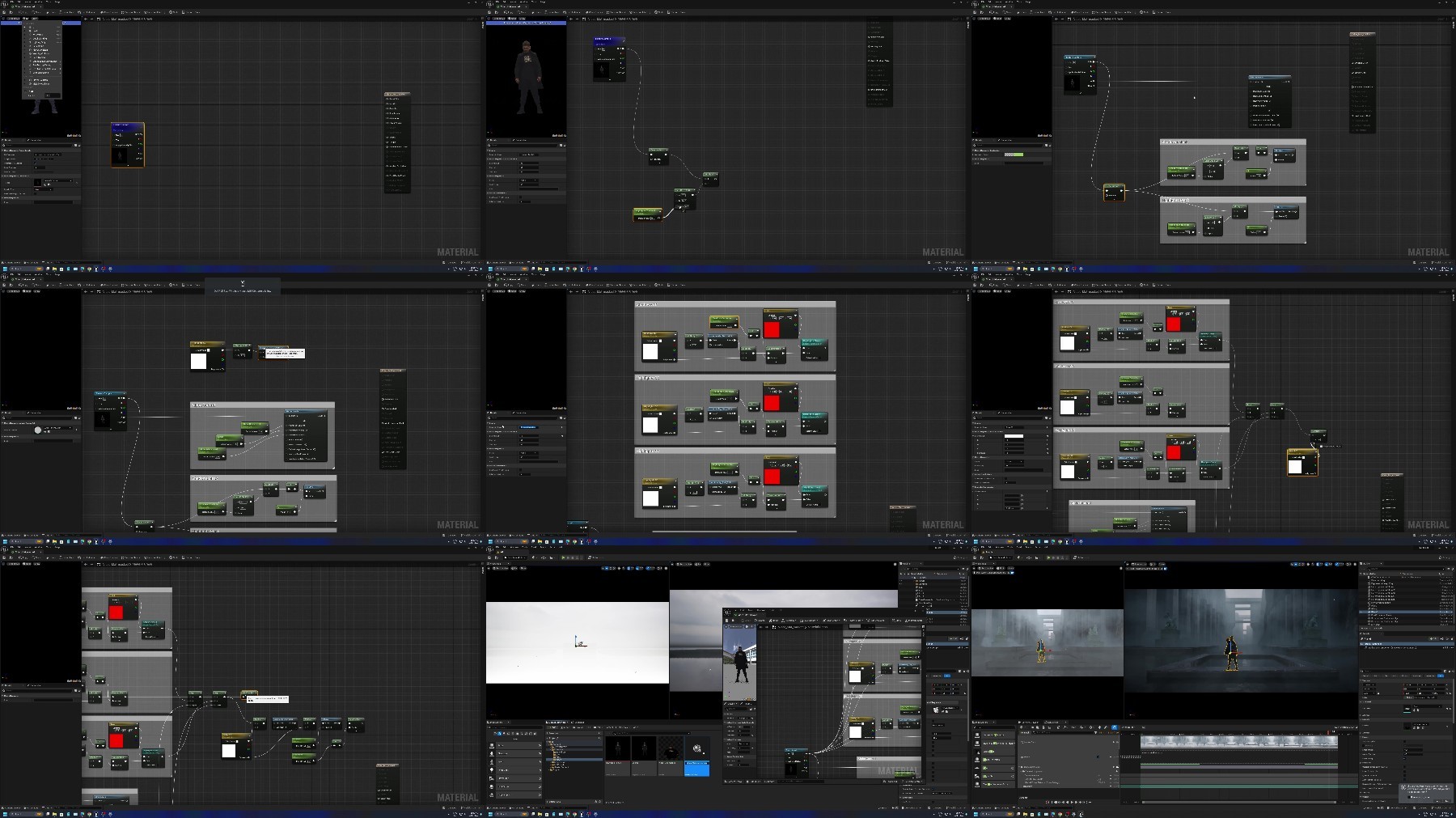Select the isolated white texture node in bottom-left frame
This screenshot has height=818, width=1456.
(x=236, y=747)
